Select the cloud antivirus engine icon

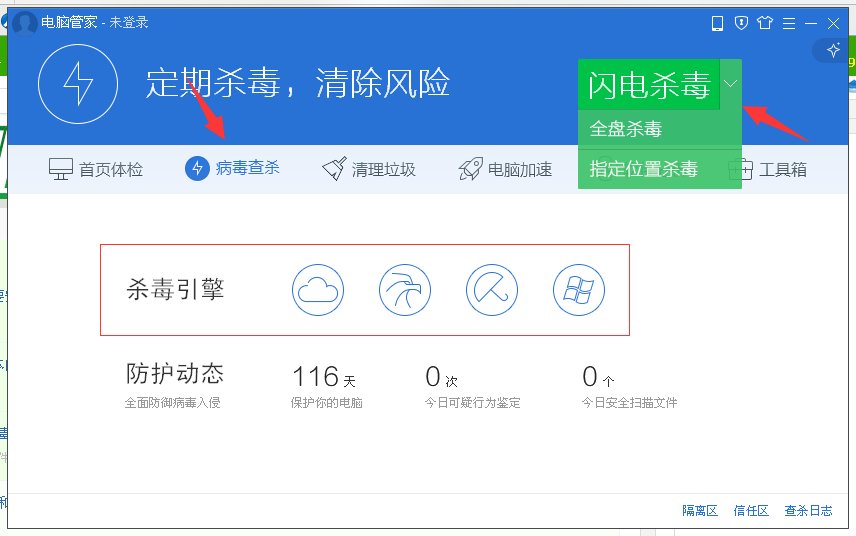tap(318, 290)
